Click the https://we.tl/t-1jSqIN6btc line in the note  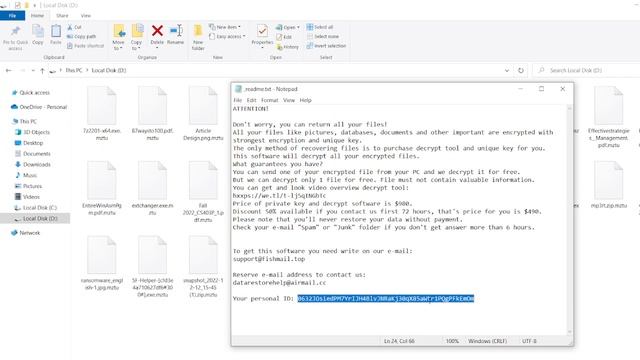[x=280, y=196]
